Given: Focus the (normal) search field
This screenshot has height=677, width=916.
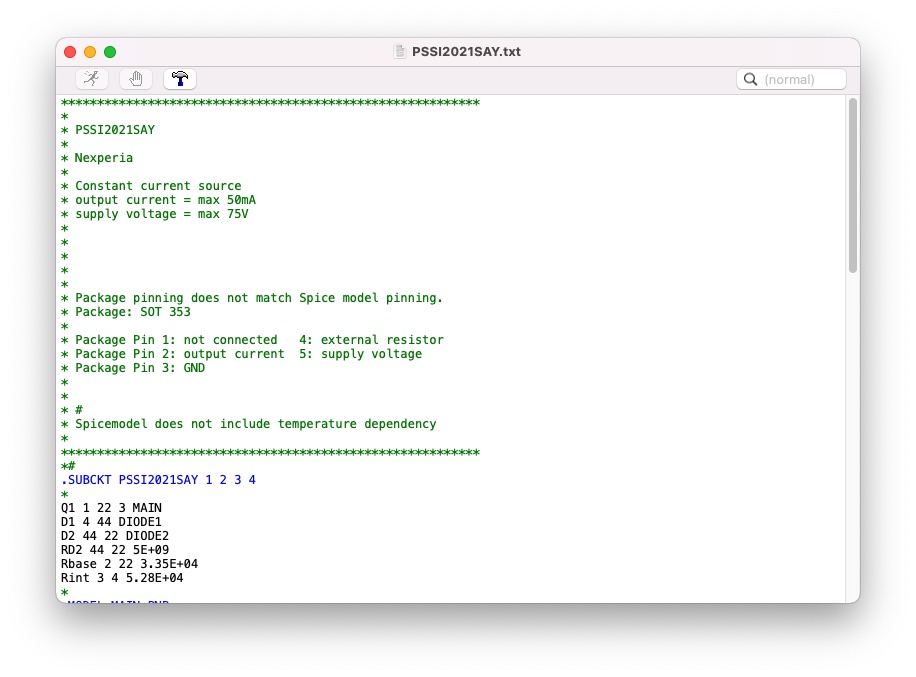Looking at the screenshot, I should pyautogui.click(x=791, y=79).
